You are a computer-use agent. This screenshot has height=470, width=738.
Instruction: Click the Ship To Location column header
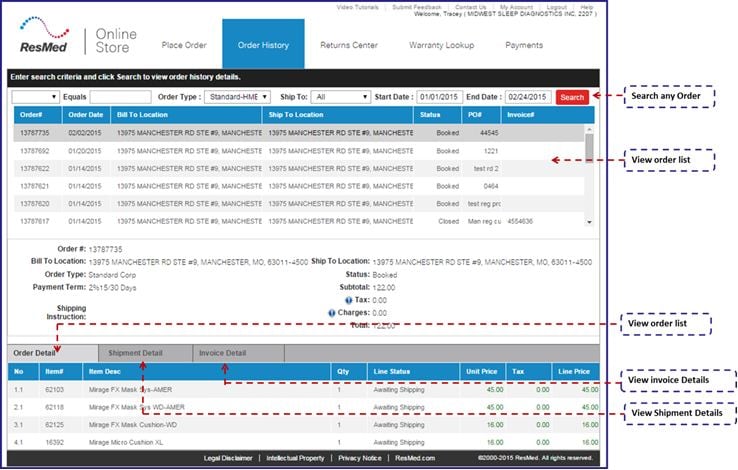pos(337,115)
